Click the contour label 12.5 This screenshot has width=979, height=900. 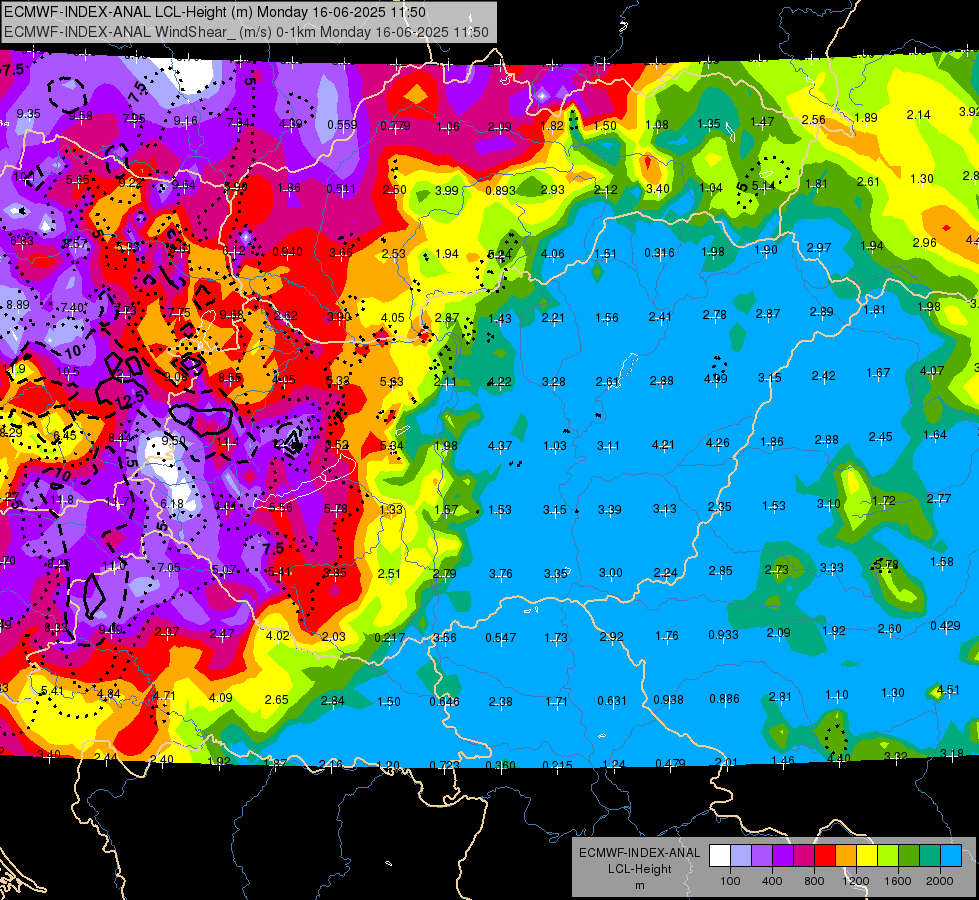click(129, 400)
